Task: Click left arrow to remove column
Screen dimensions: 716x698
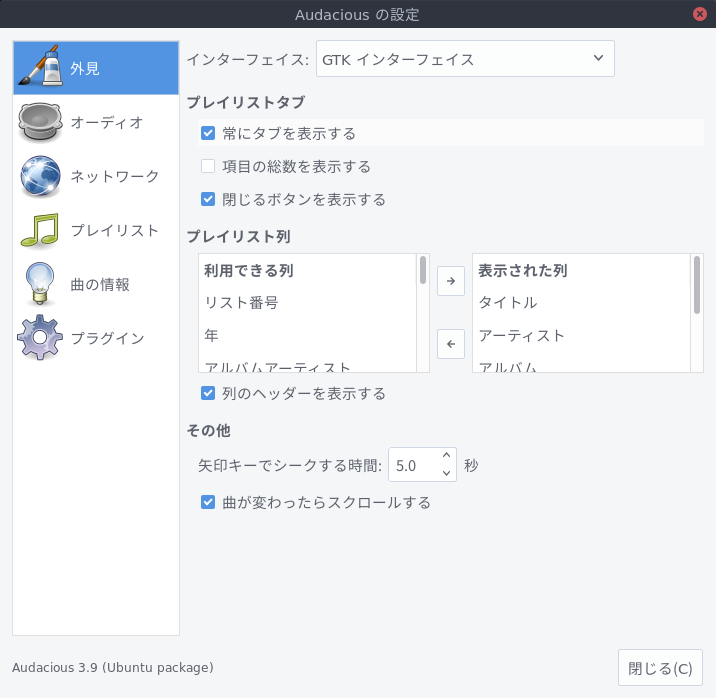Action: [451, 344]
